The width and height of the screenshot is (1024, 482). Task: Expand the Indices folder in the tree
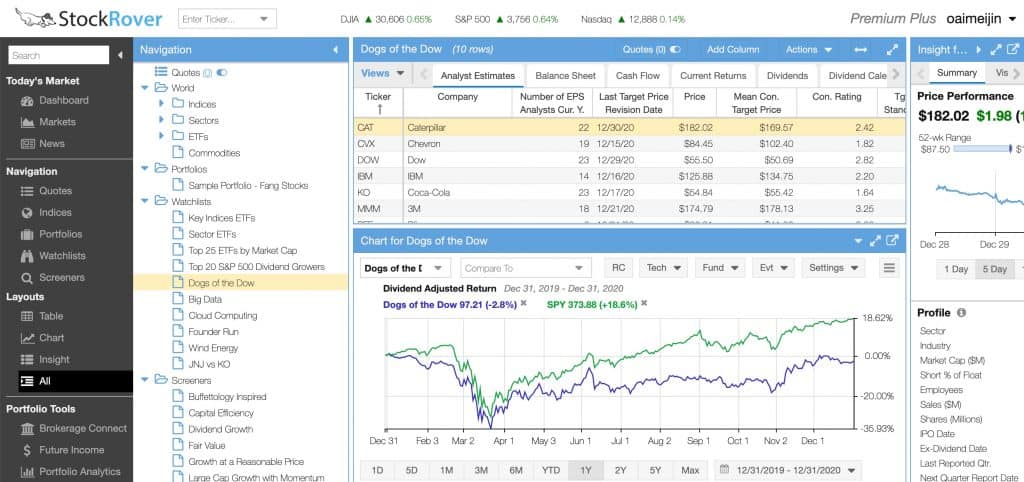[161, 104]
